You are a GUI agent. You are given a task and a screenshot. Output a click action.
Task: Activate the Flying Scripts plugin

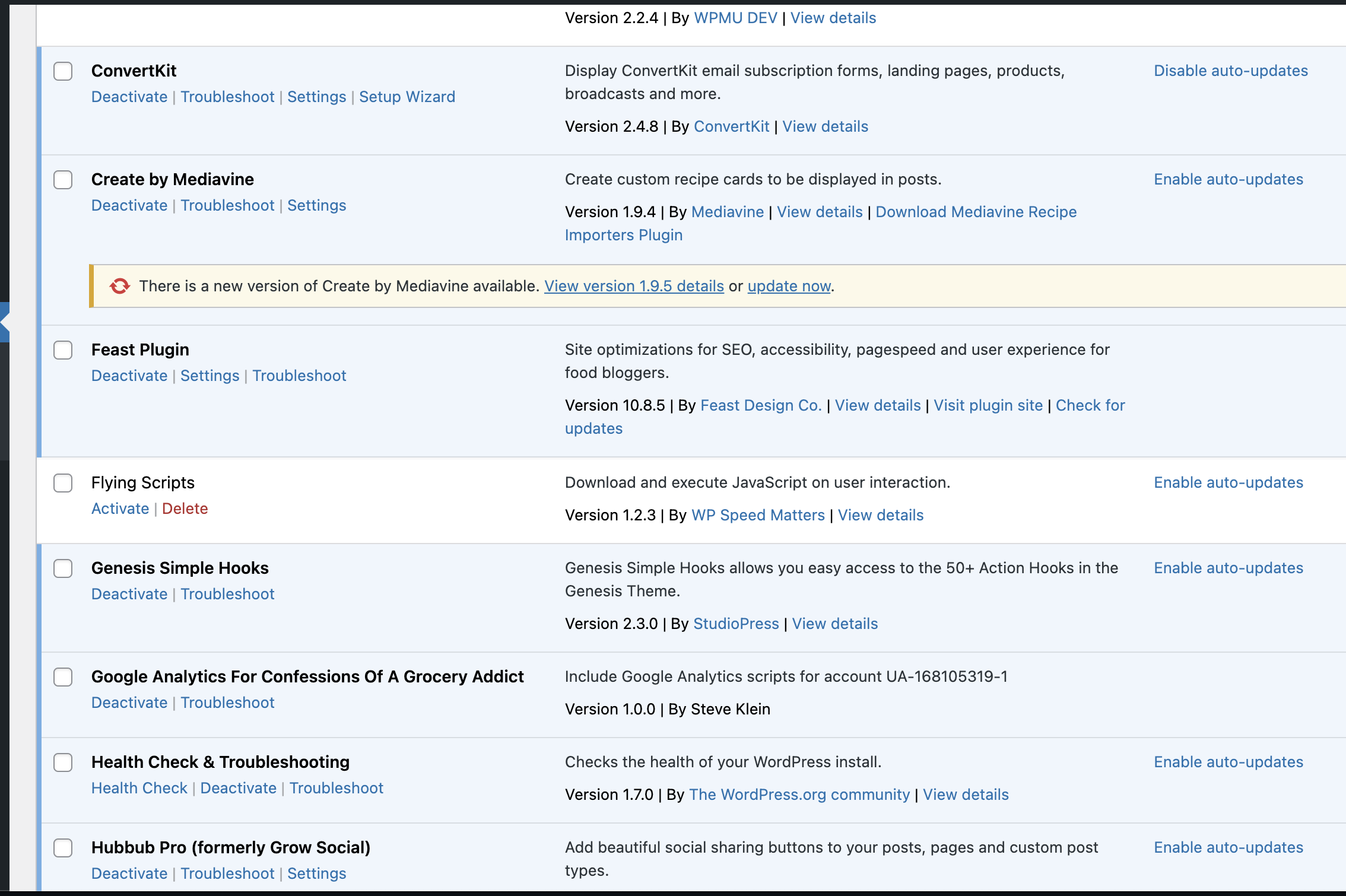click(x=120, y=509)
